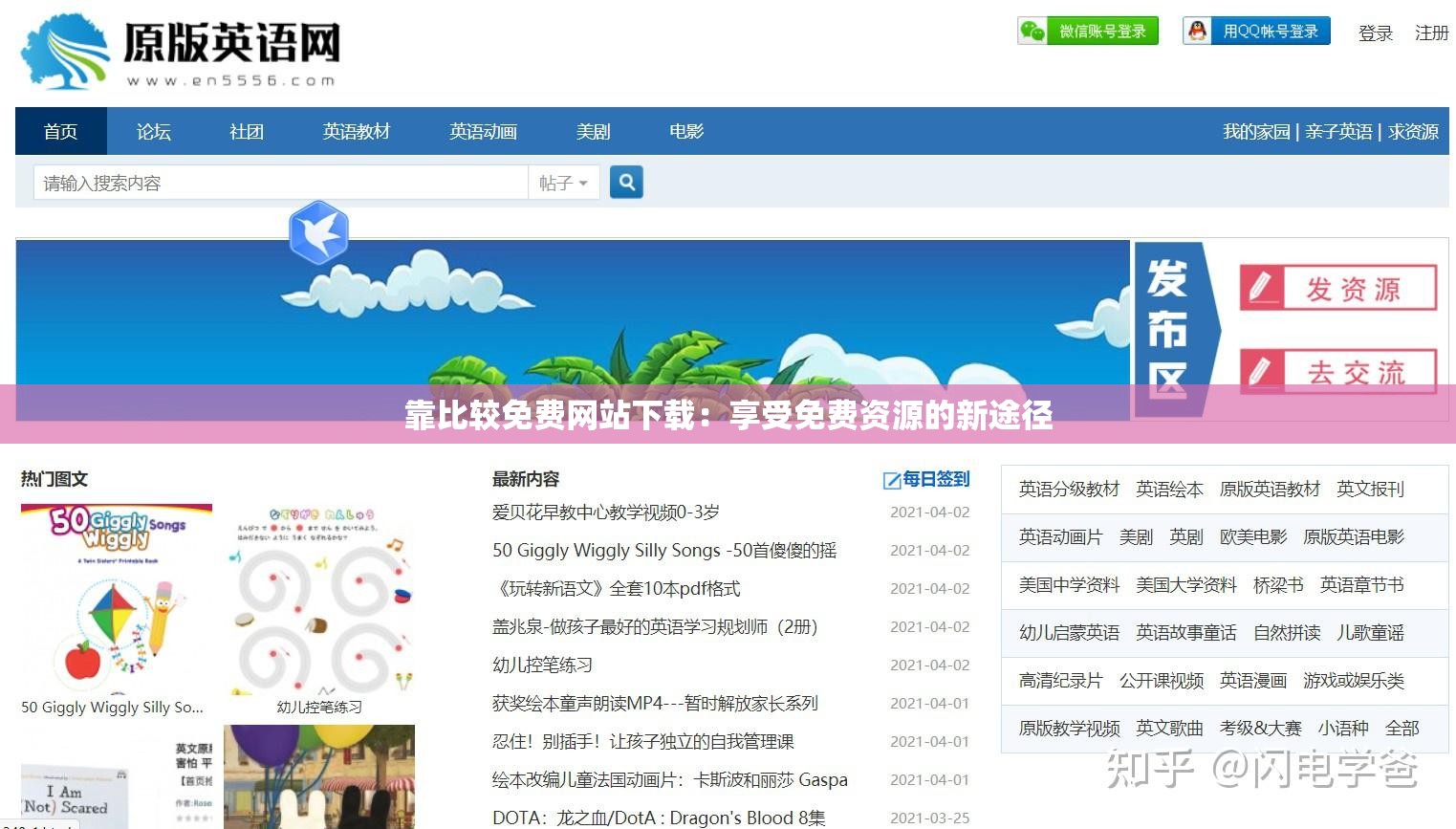Click the 发资源 button

[x=1338, y=288]
